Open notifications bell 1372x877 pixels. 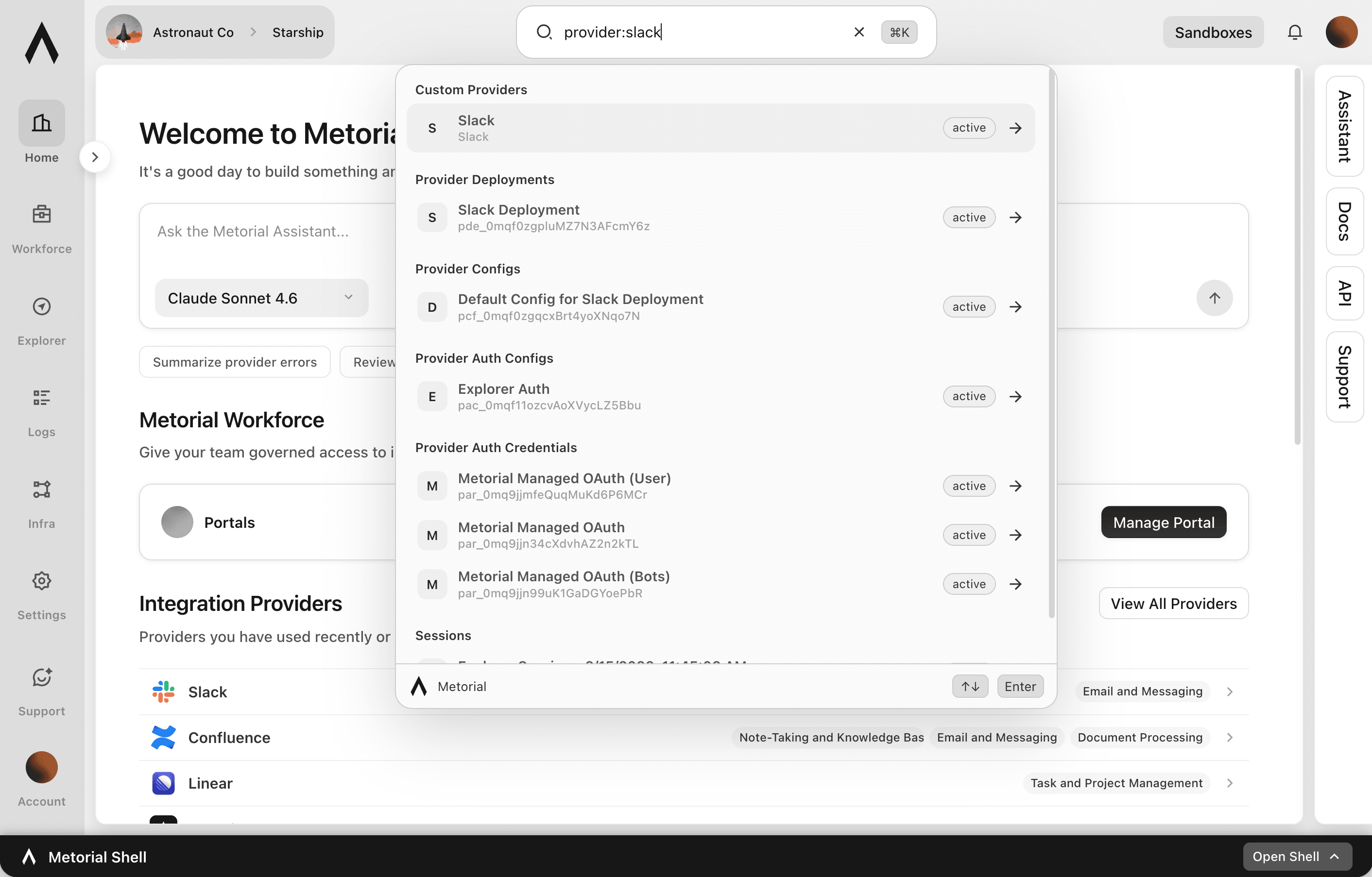click(1295, 33)
